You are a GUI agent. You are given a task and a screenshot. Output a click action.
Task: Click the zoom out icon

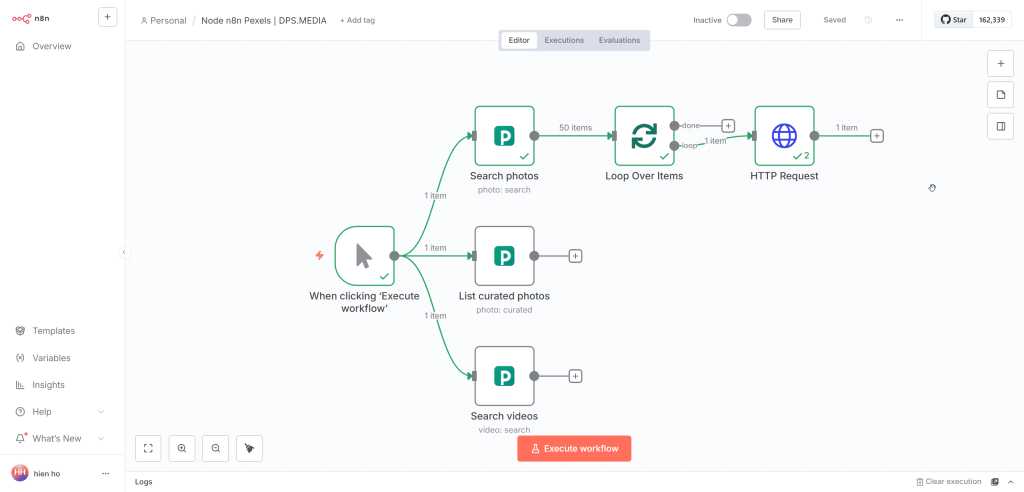point(216,449)
